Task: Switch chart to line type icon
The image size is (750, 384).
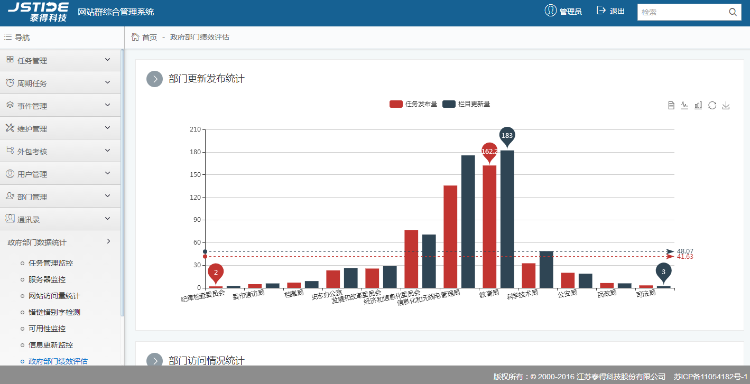Action: pos(684,105)
